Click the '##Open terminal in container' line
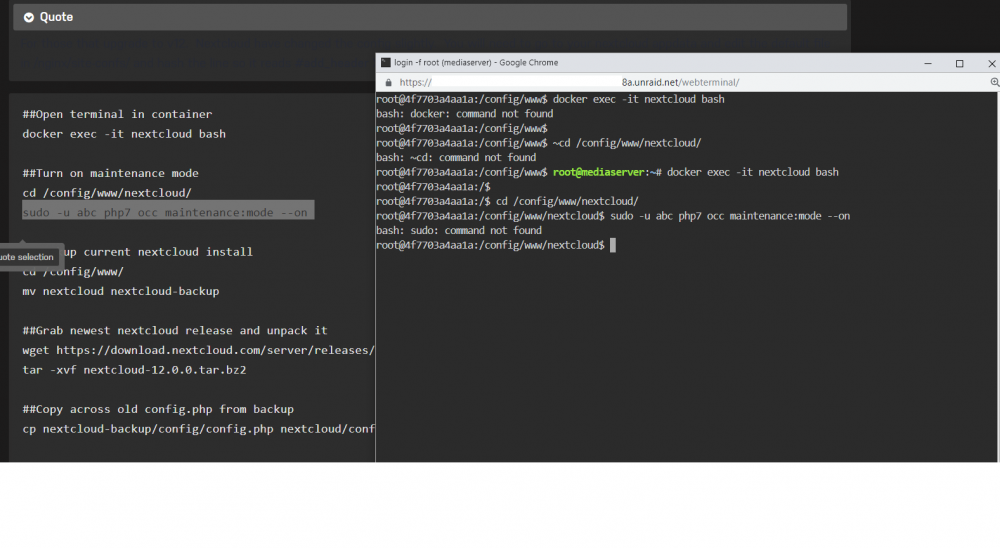 [117, 114]
